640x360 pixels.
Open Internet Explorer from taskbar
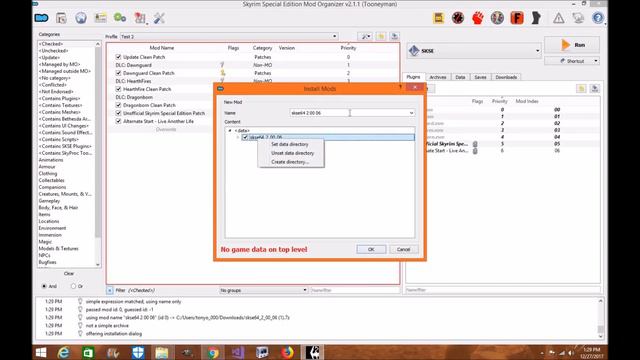coord(64,352)
